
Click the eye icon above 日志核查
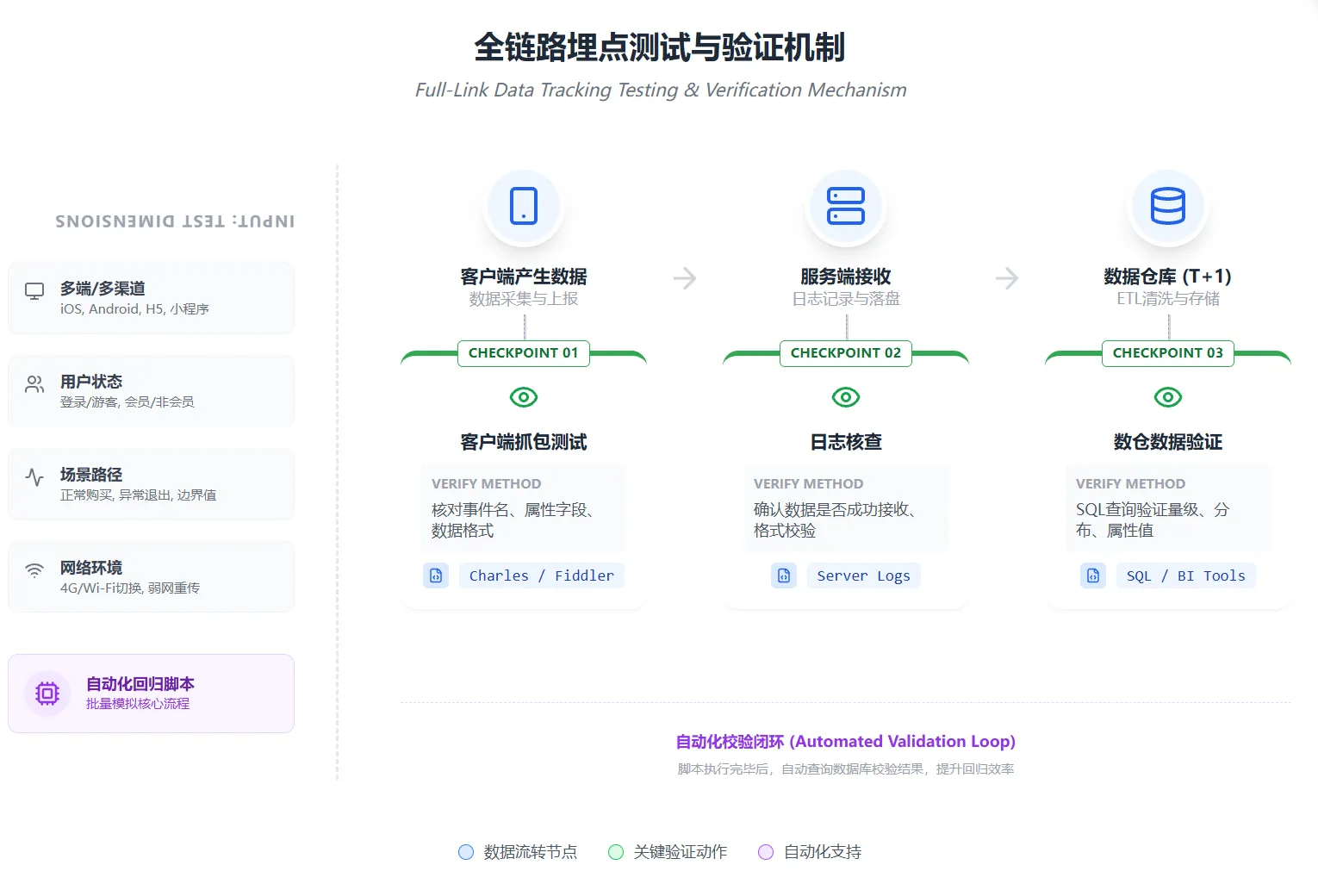pyautogui.click(x=846, y=397)
